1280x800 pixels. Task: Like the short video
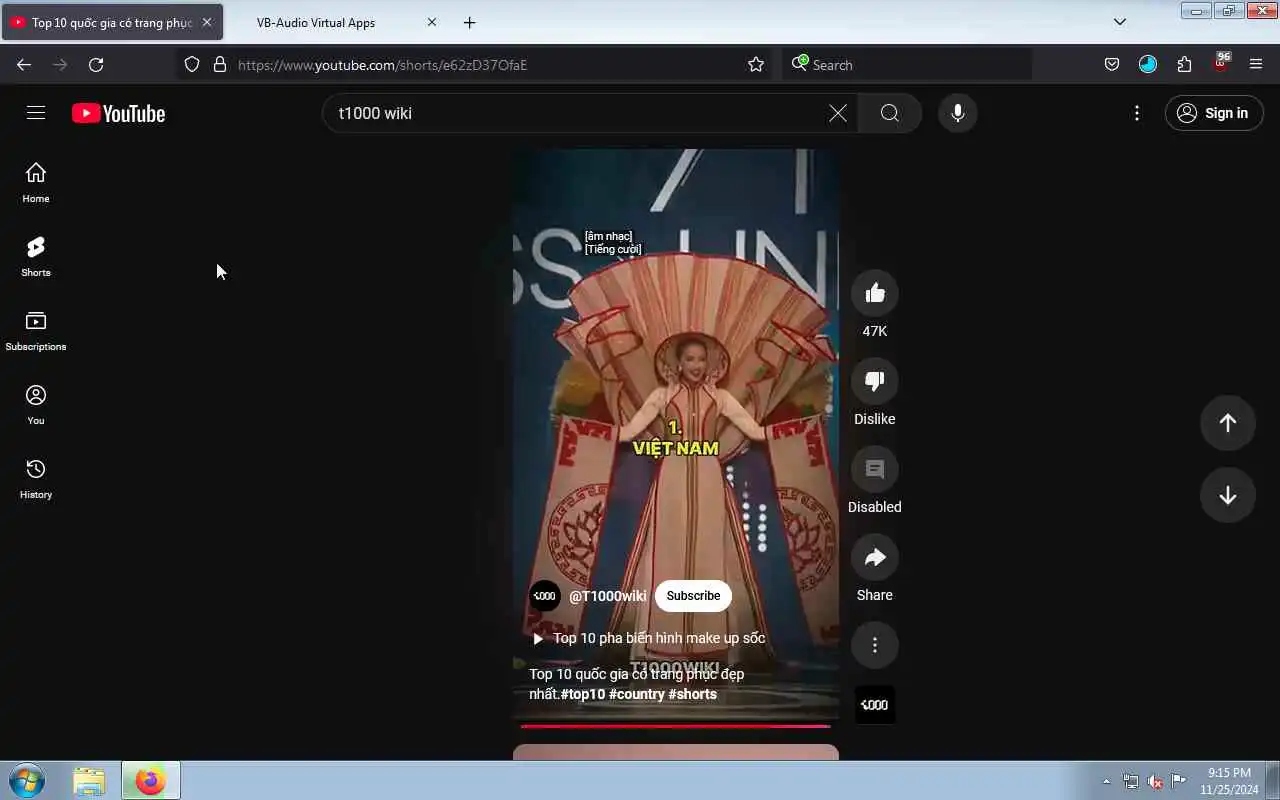(875, 293)
